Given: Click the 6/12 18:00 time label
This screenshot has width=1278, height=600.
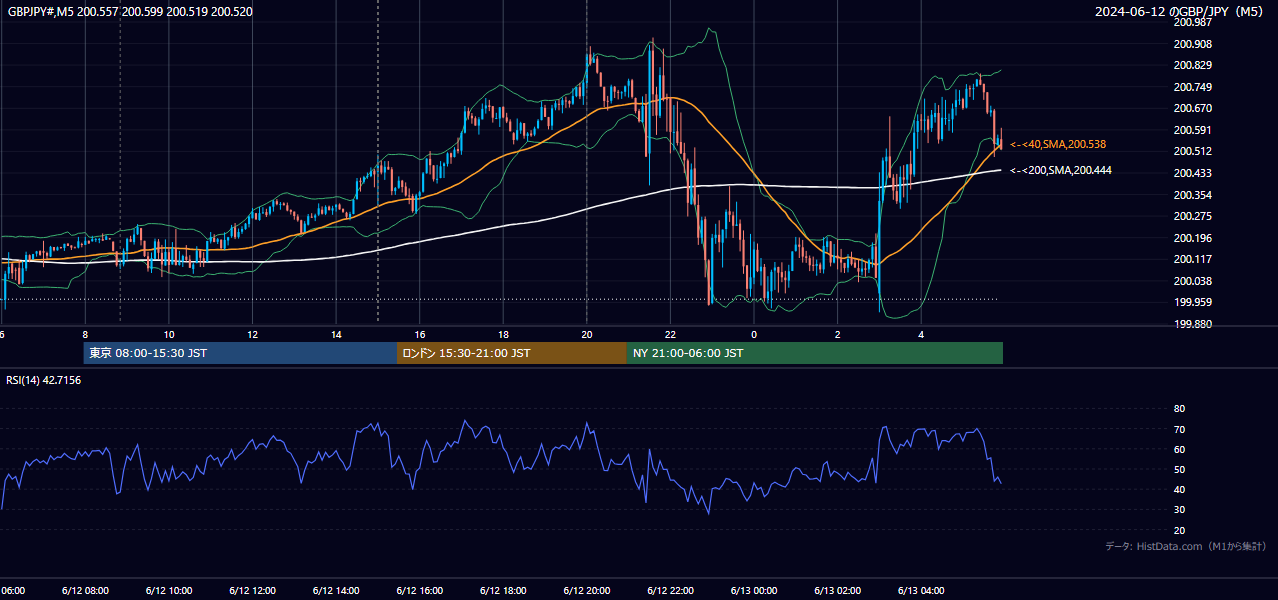Looking at the screenshot, I should tap(503, 591).
